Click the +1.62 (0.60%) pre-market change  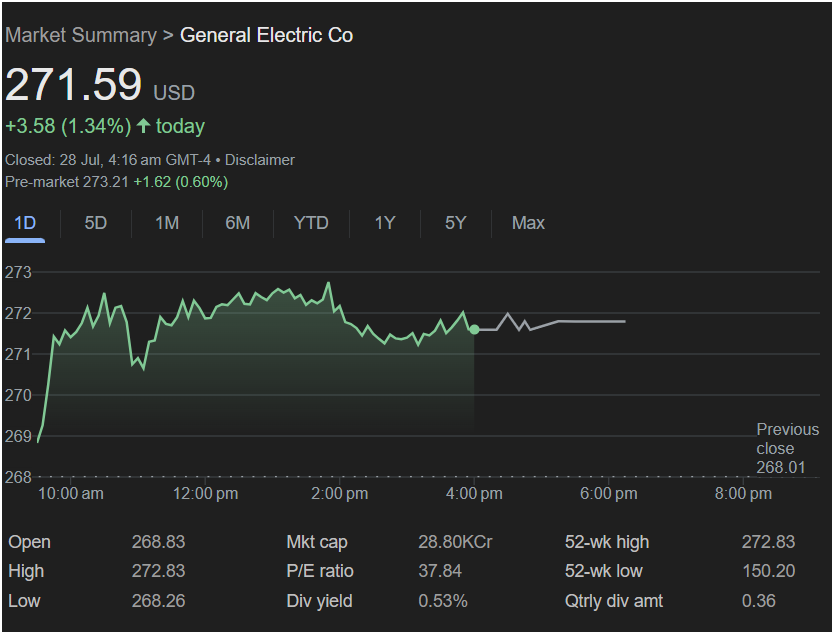point(181,182)
